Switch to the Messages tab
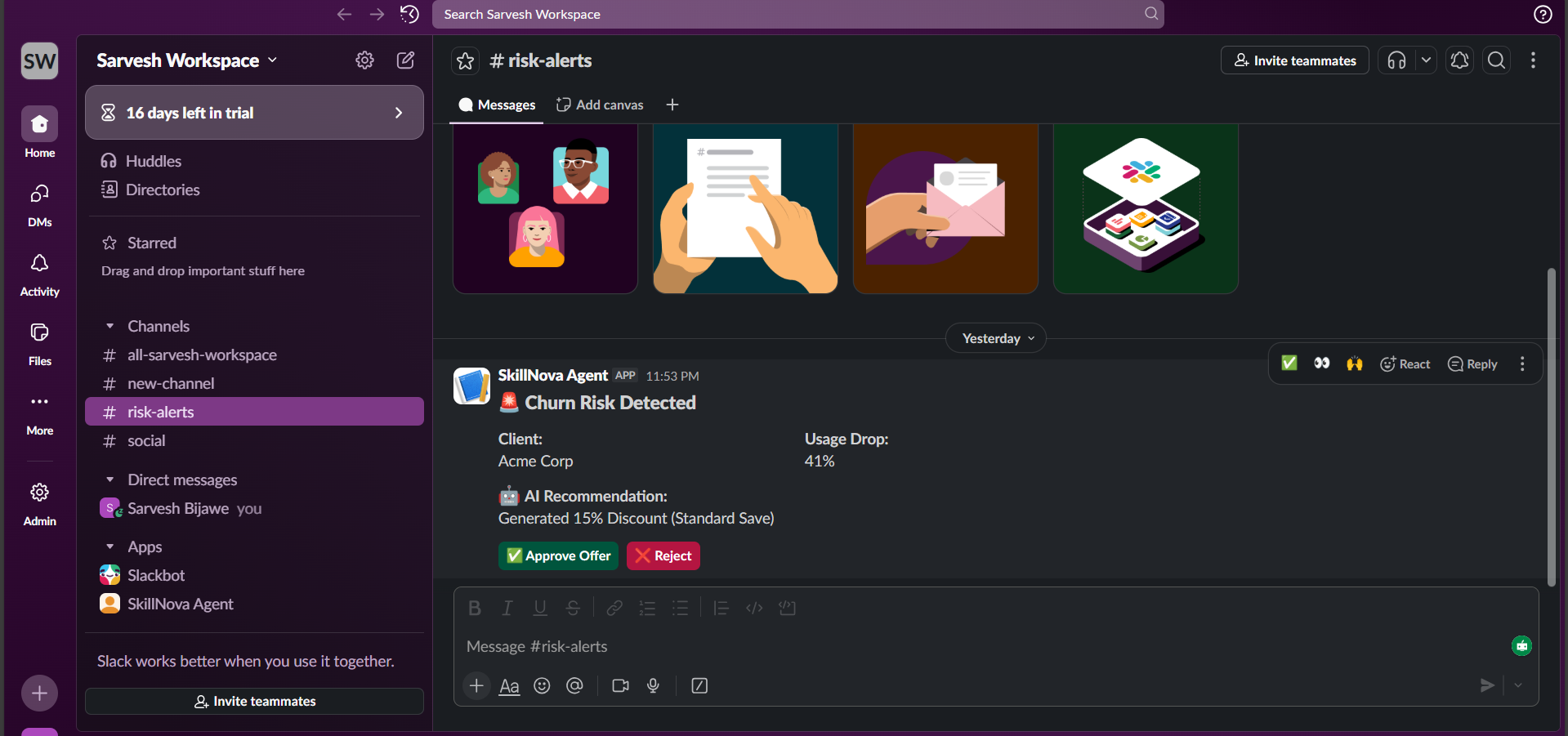 click(497, 105)
